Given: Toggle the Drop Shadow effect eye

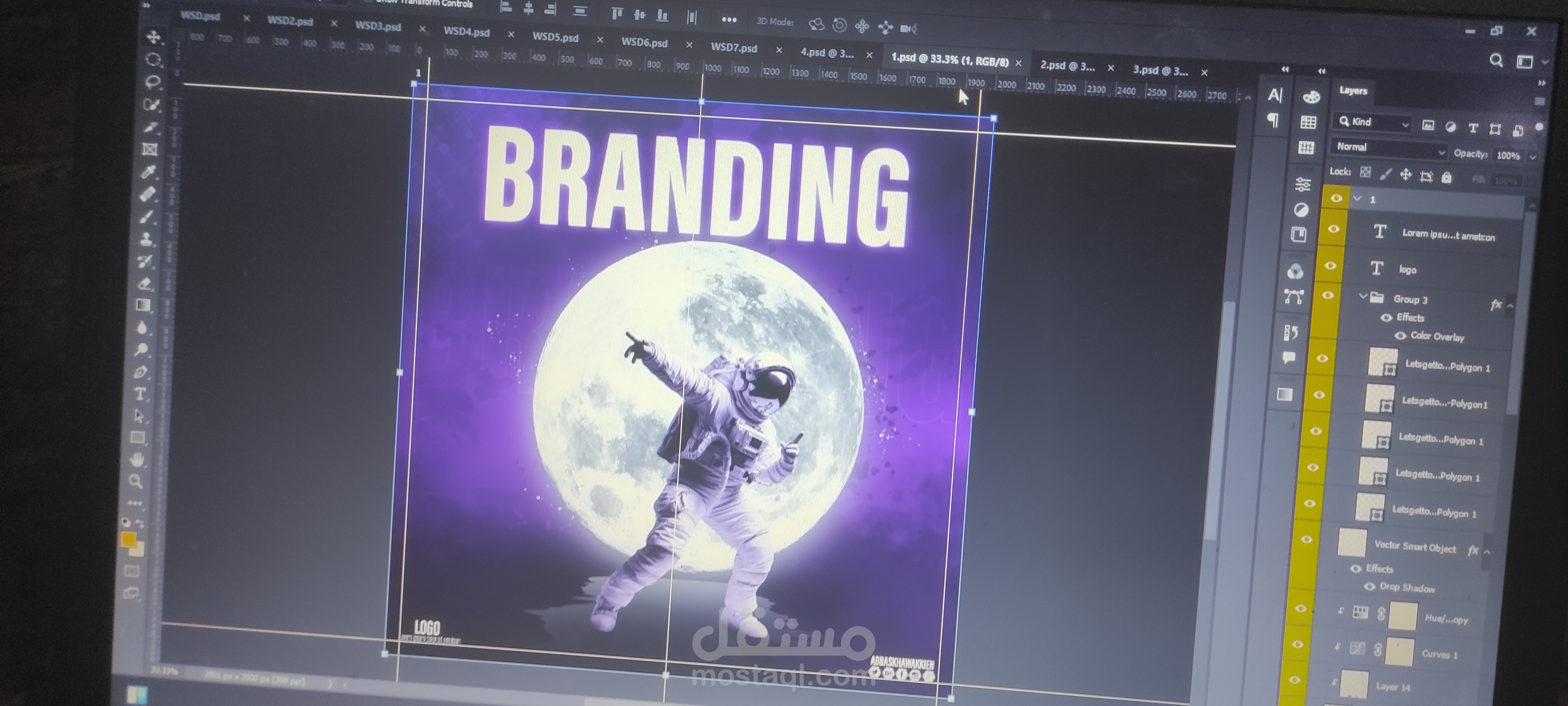Looking at the screenshot, I should pyautogui.click(x=1369, y=587).
